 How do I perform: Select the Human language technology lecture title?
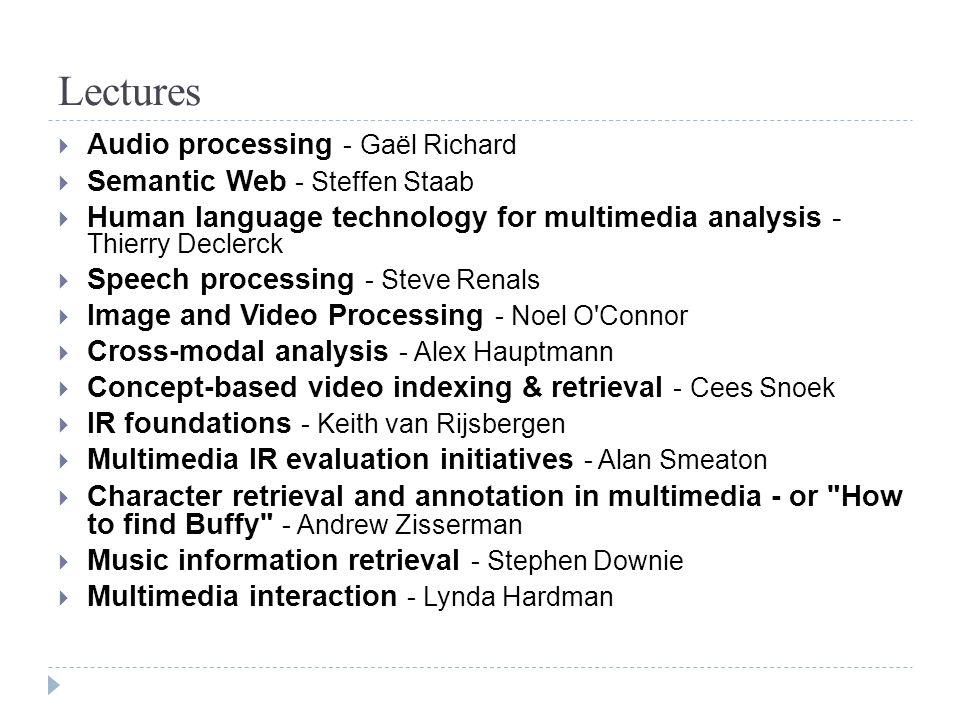click(x=454, y=218)
